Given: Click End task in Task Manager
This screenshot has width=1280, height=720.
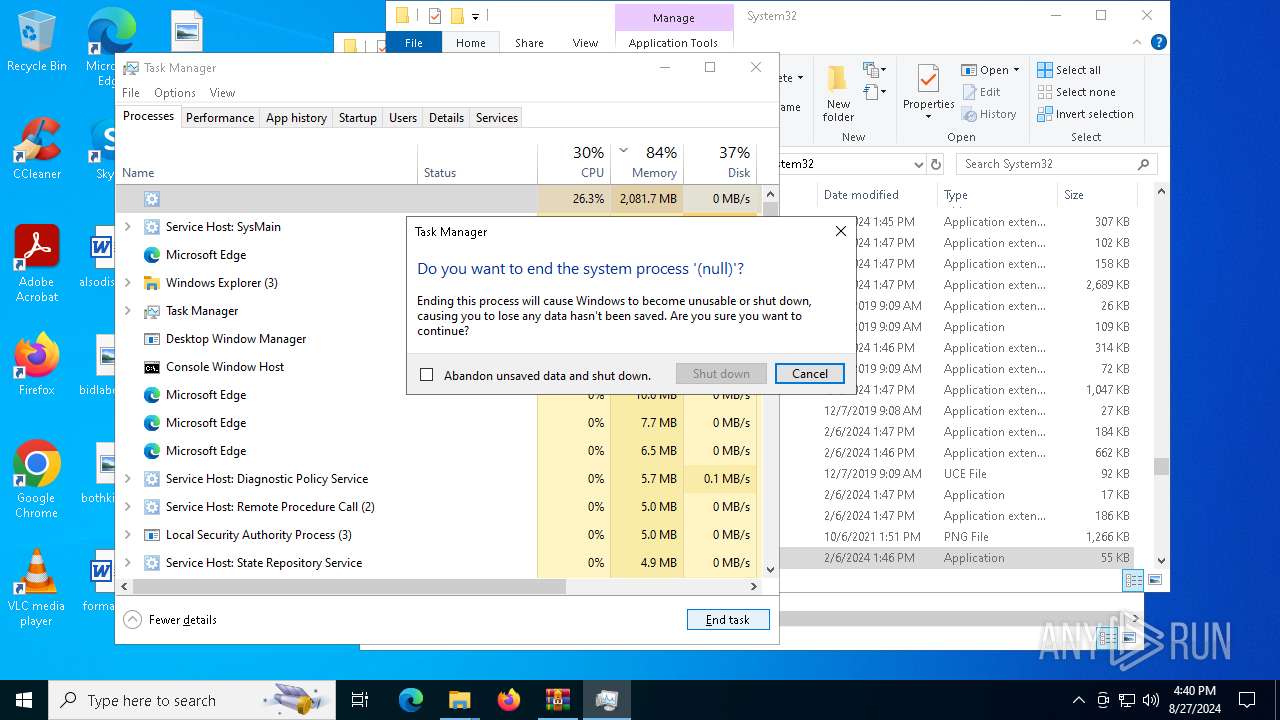Looking at the screenshot, I should coord(728,620).
